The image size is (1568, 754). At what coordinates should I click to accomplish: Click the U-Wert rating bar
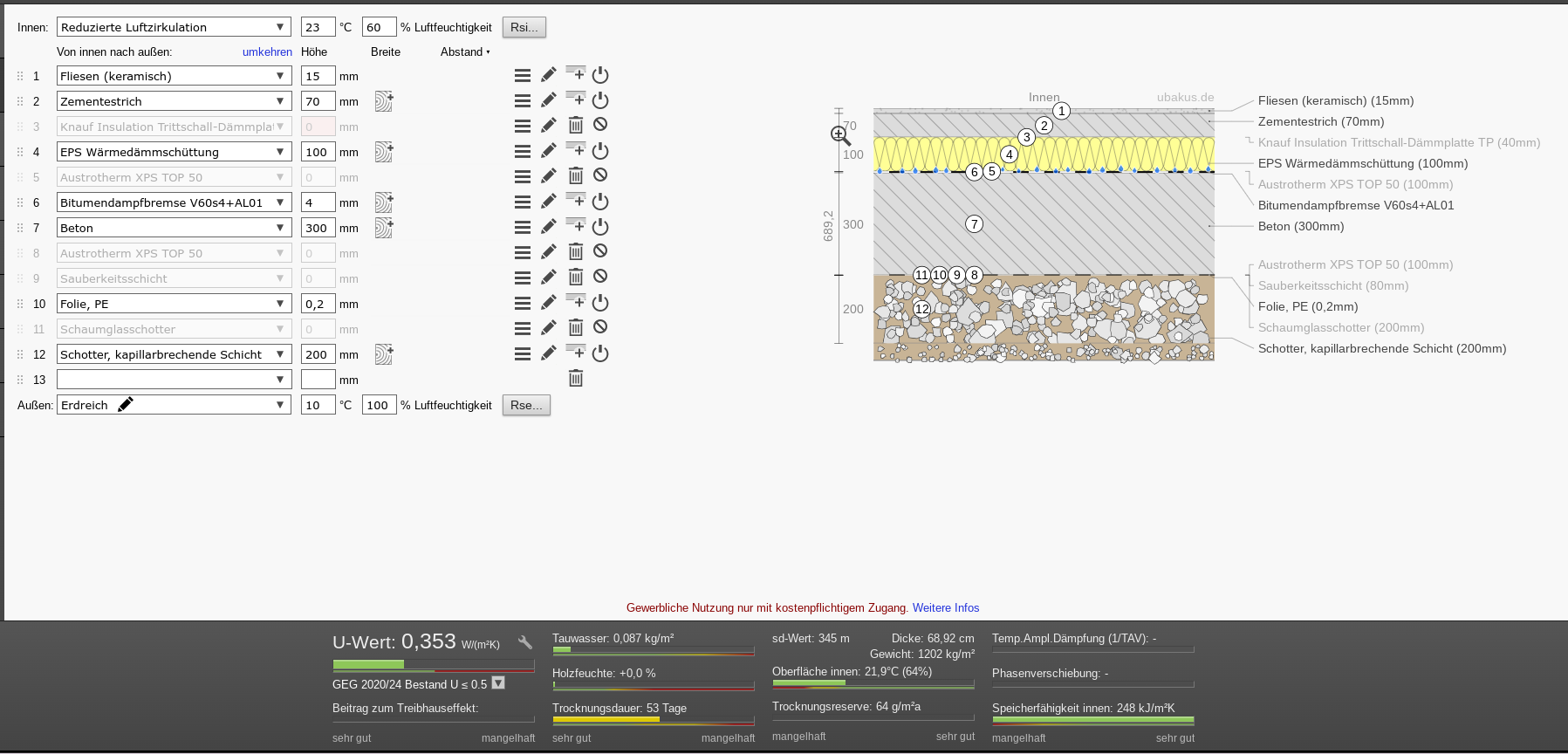coord(434,665)
